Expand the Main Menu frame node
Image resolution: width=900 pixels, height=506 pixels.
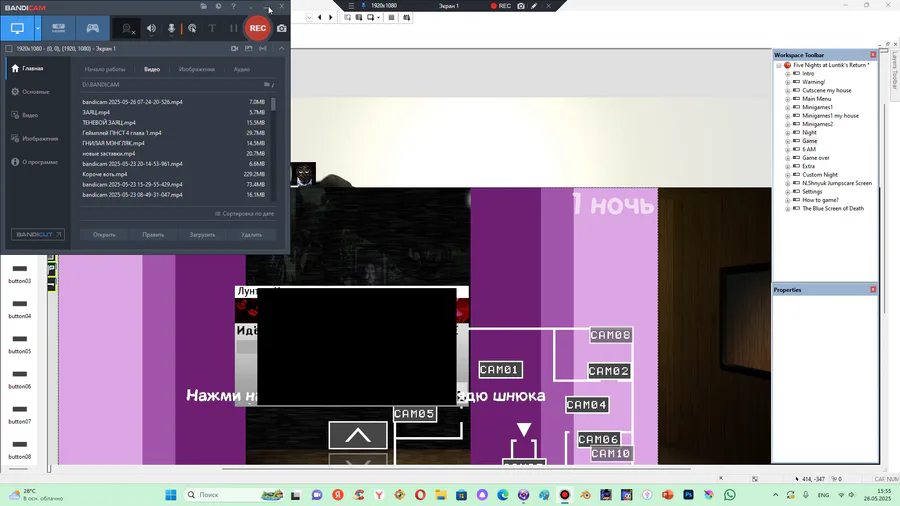788,99
